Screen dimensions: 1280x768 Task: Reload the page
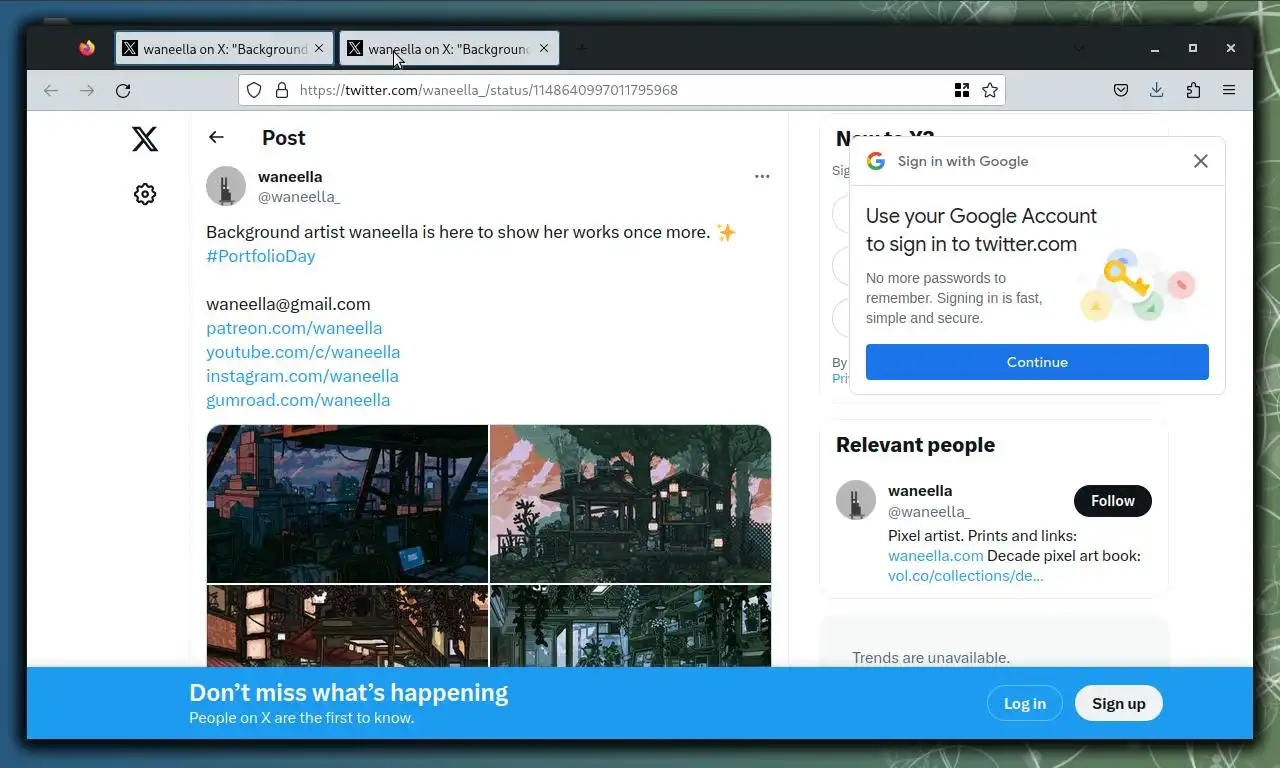coord(123,90)
